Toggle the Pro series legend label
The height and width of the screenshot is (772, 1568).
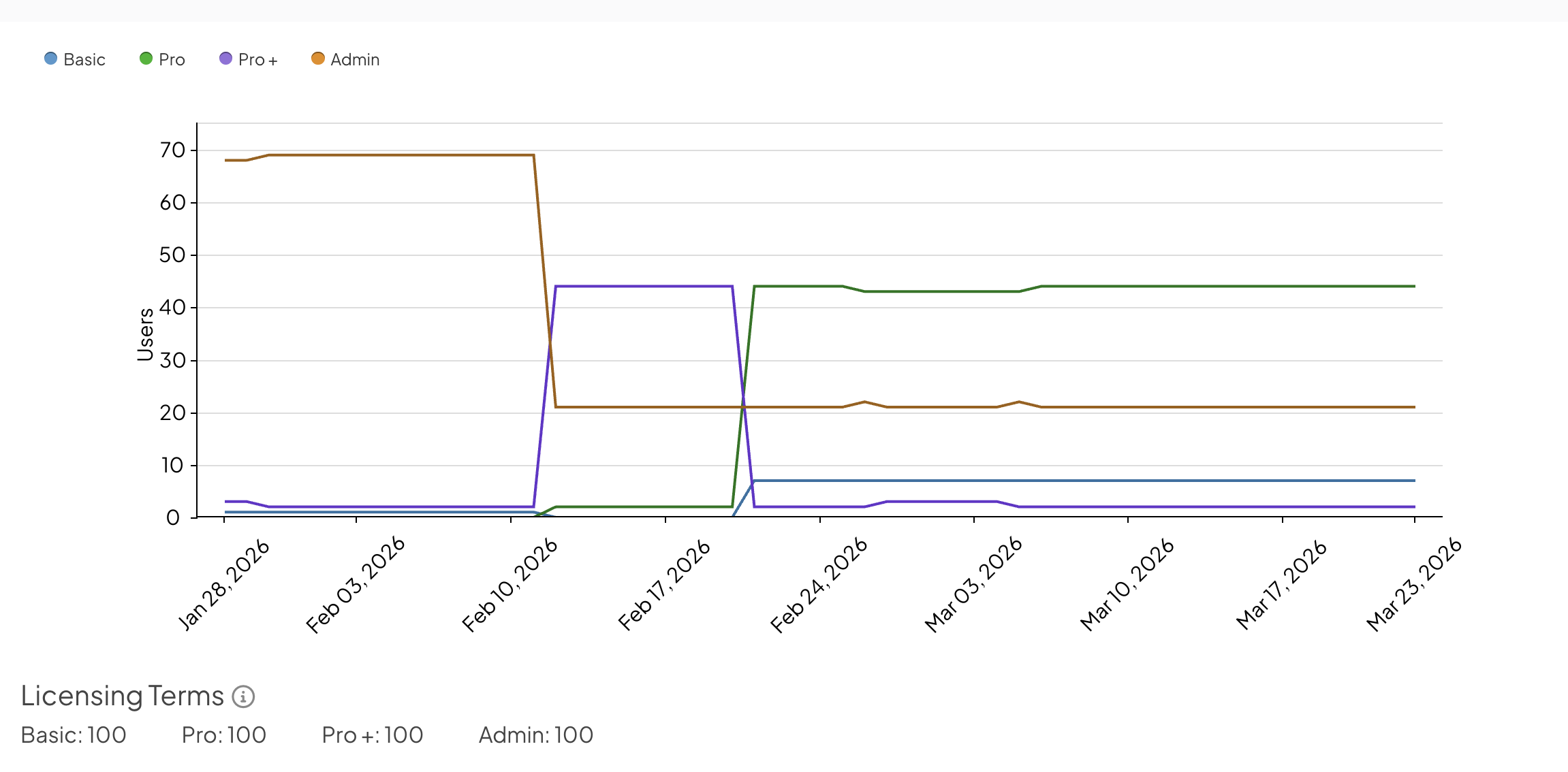point(172,60)
